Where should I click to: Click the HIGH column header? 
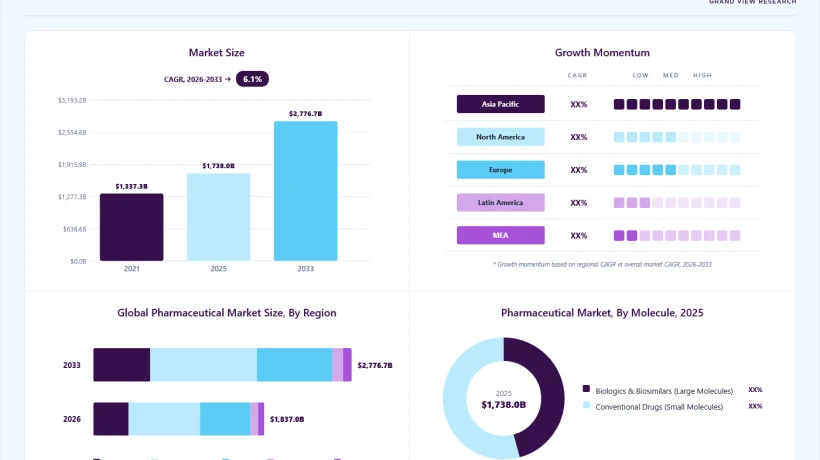click(702, 75)
